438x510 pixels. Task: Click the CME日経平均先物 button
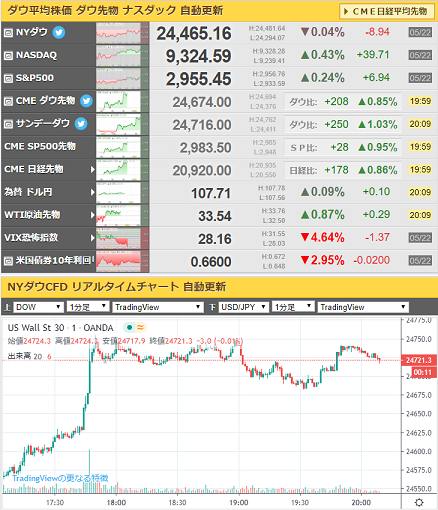[386, 11]
